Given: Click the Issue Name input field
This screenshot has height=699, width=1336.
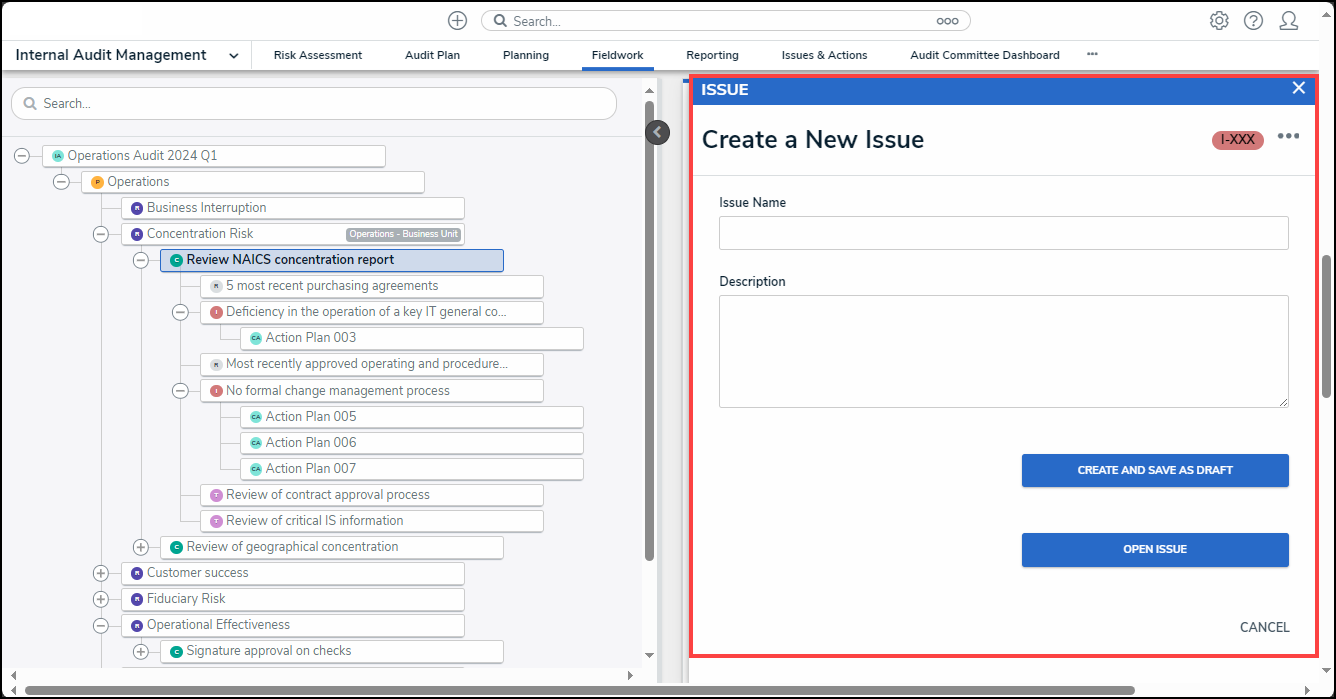Looking at the screenshot, I should pyautogui.click(x=1003, y=233).
